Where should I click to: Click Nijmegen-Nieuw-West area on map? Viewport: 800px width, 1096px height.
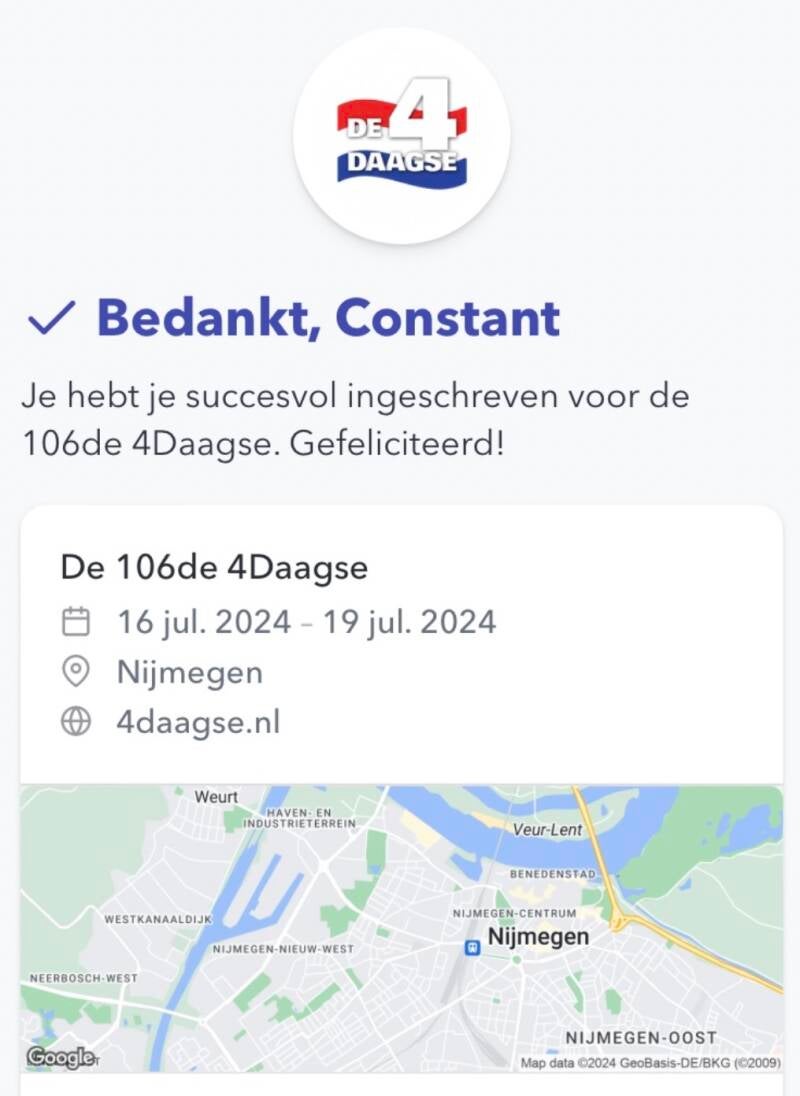coord(283,948)
